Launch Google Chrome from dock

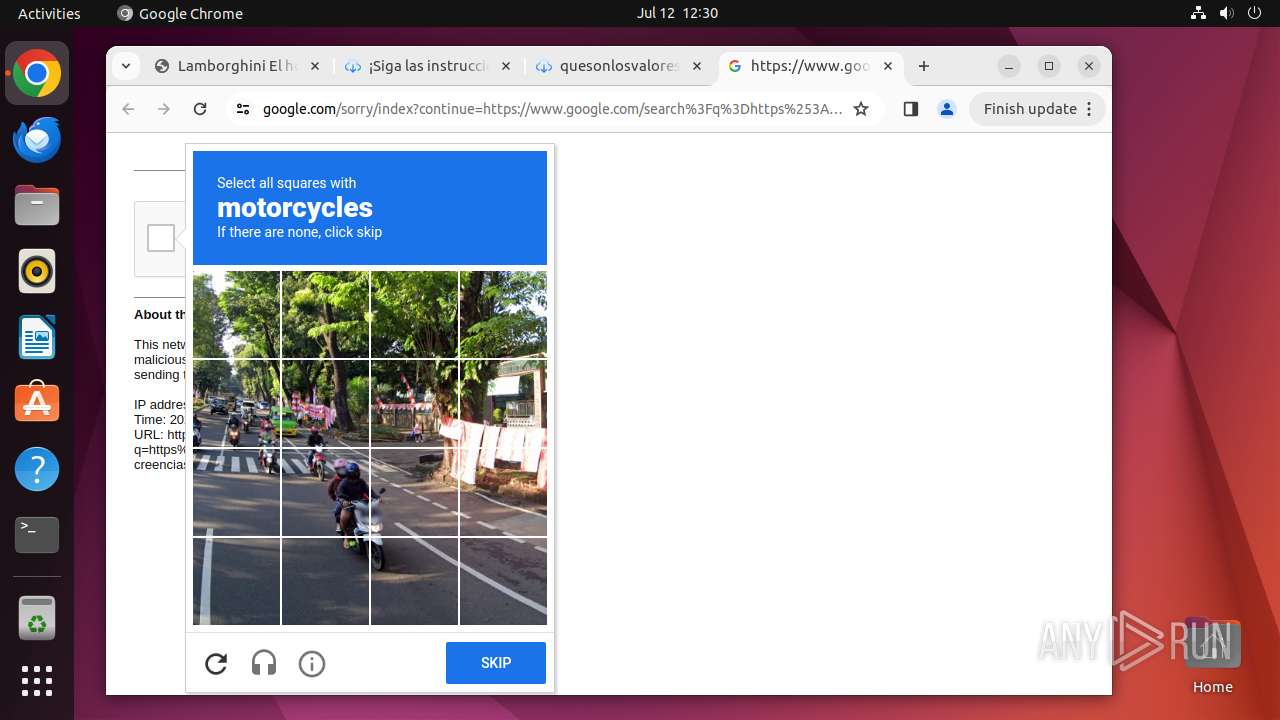[37, 74]
